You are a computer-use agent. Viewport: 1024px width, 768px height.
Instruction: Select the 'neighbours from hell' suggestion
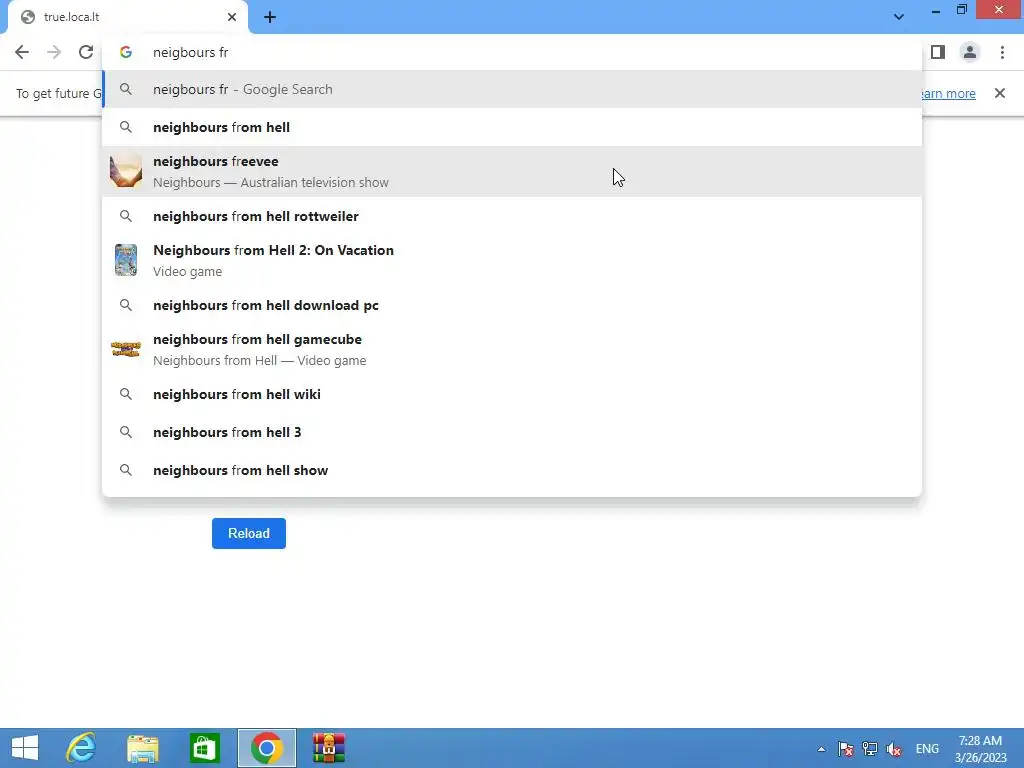click(512, 127)
